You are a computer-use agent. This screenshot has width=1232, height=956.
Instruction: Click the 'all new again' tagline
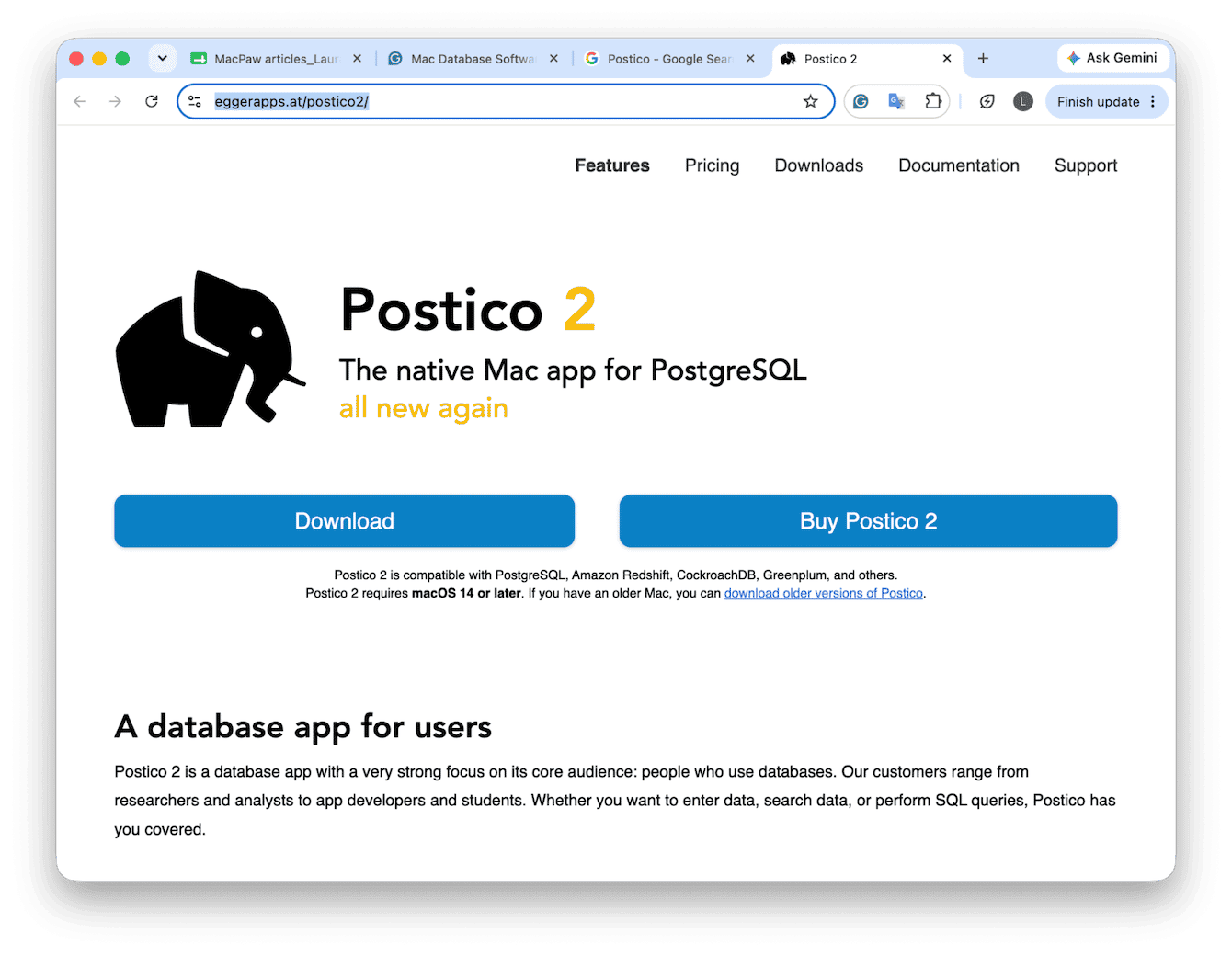coord(424,408)
